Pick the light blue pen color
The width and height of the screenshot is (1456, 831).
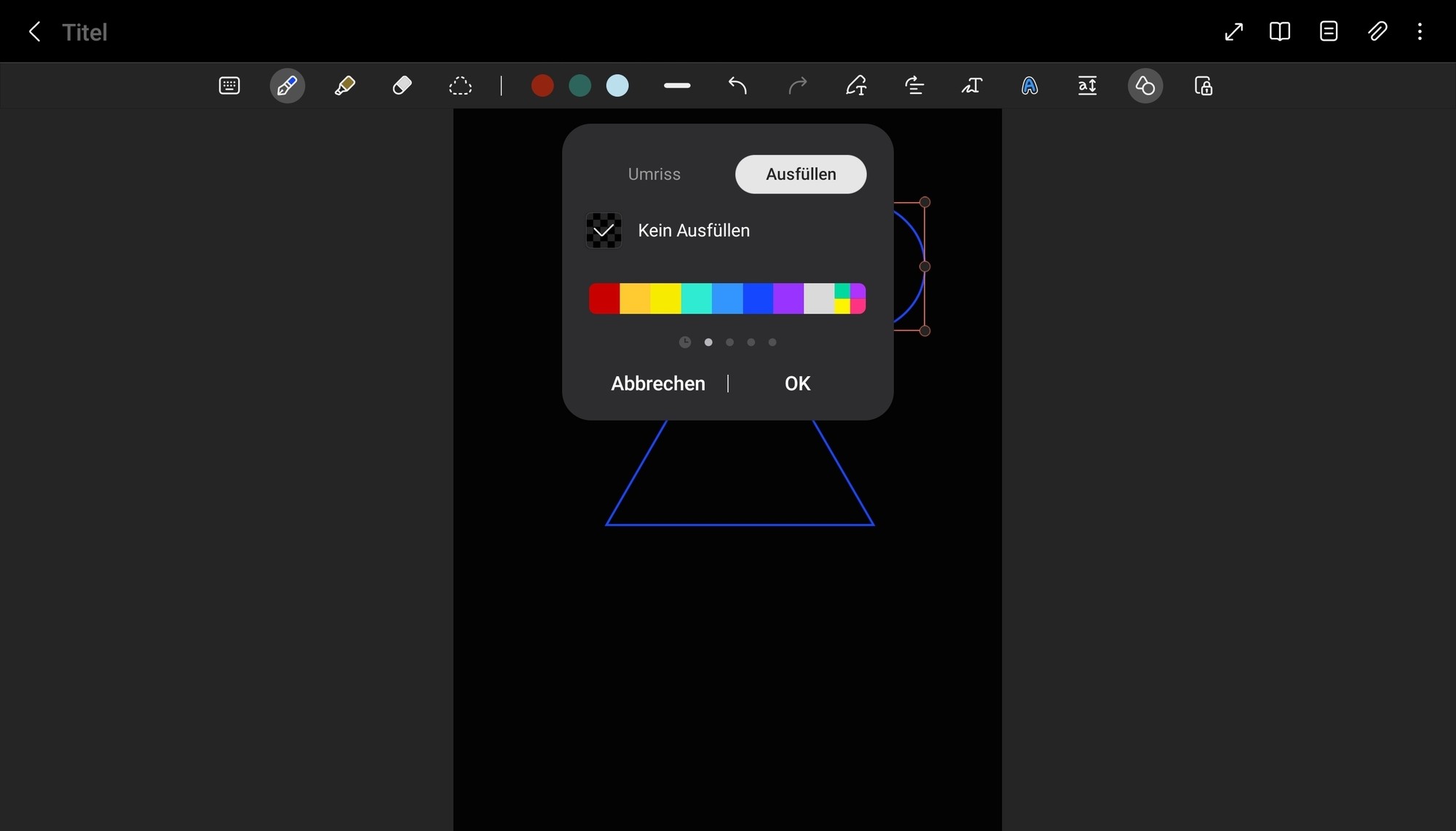click(617, 86)
